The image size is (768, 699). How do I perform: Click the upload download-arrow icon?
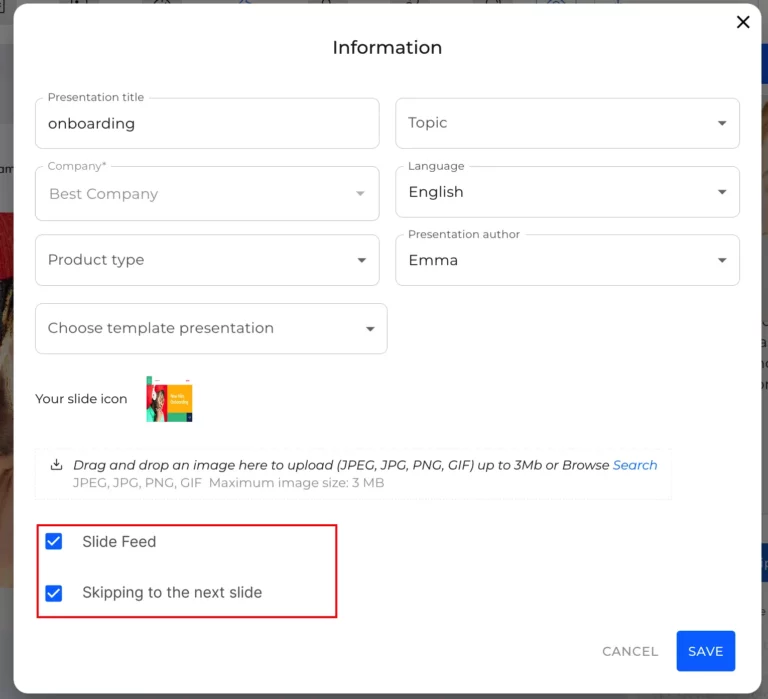tap(56, 464)
